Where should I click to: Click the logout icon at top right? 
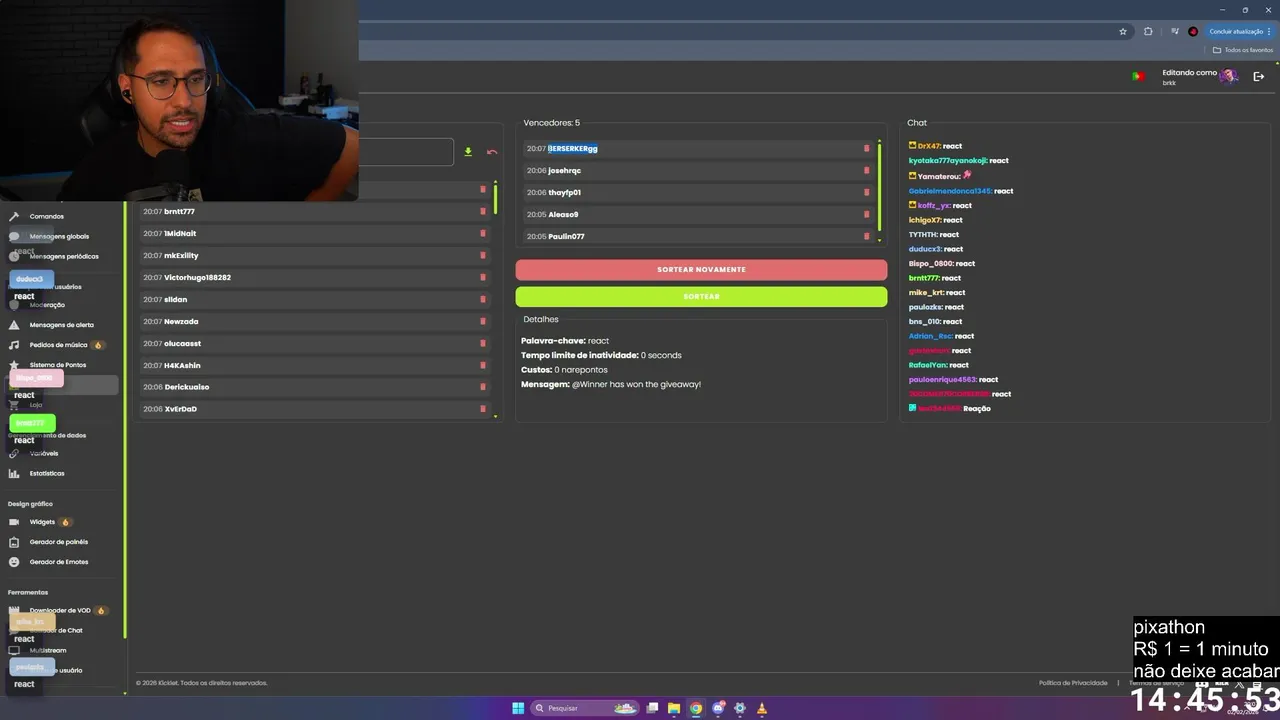1259,77
